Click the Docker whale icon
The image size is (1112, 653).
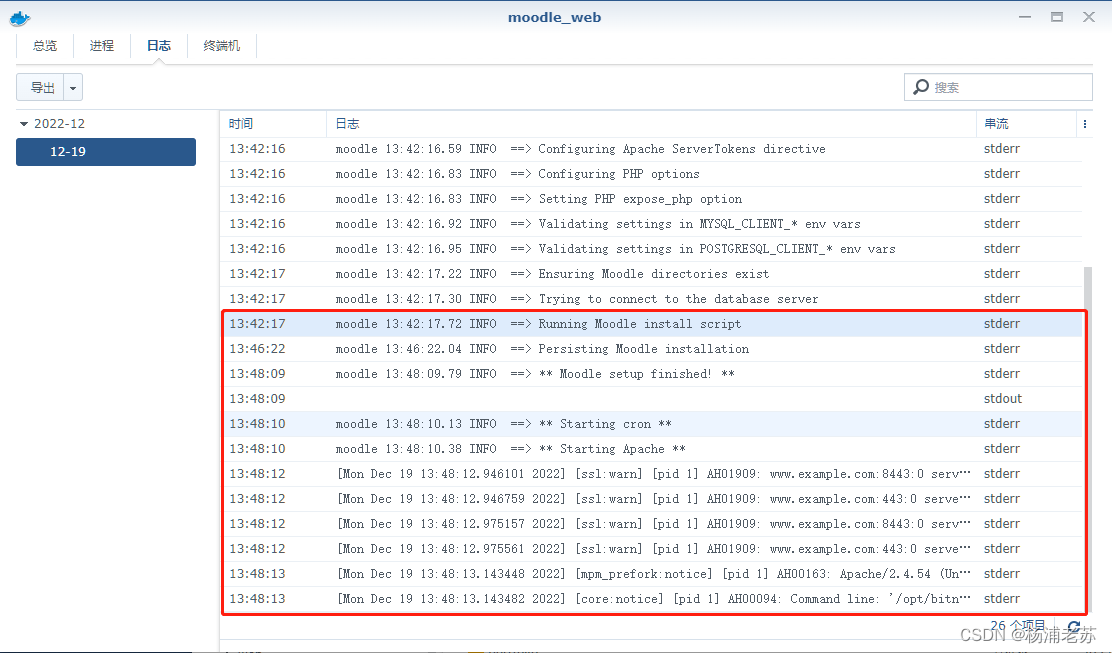pos(20,18)
